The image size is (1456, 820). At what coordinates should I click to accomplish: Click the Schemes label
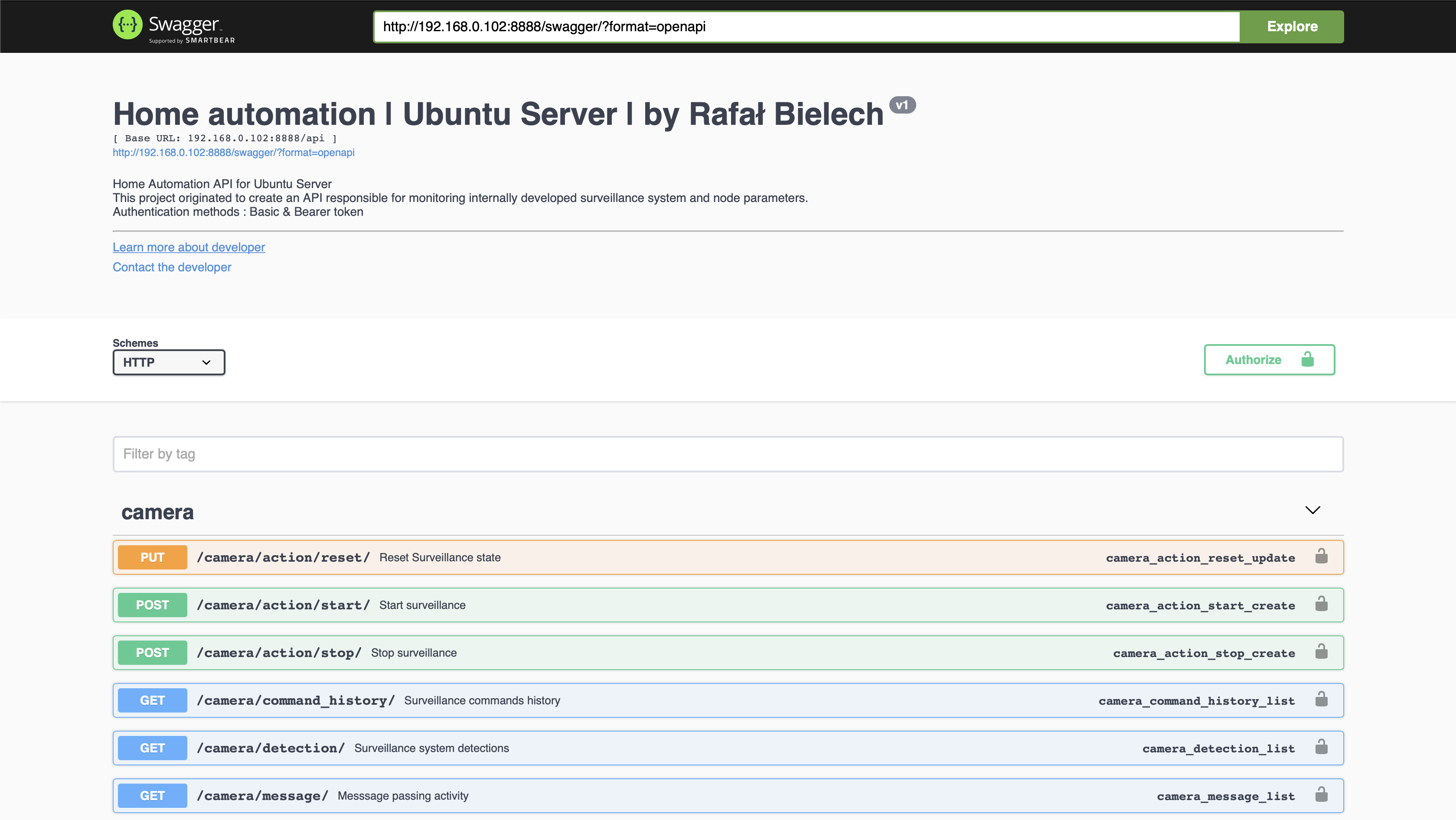pyautogui.click(x=135, y=343)
